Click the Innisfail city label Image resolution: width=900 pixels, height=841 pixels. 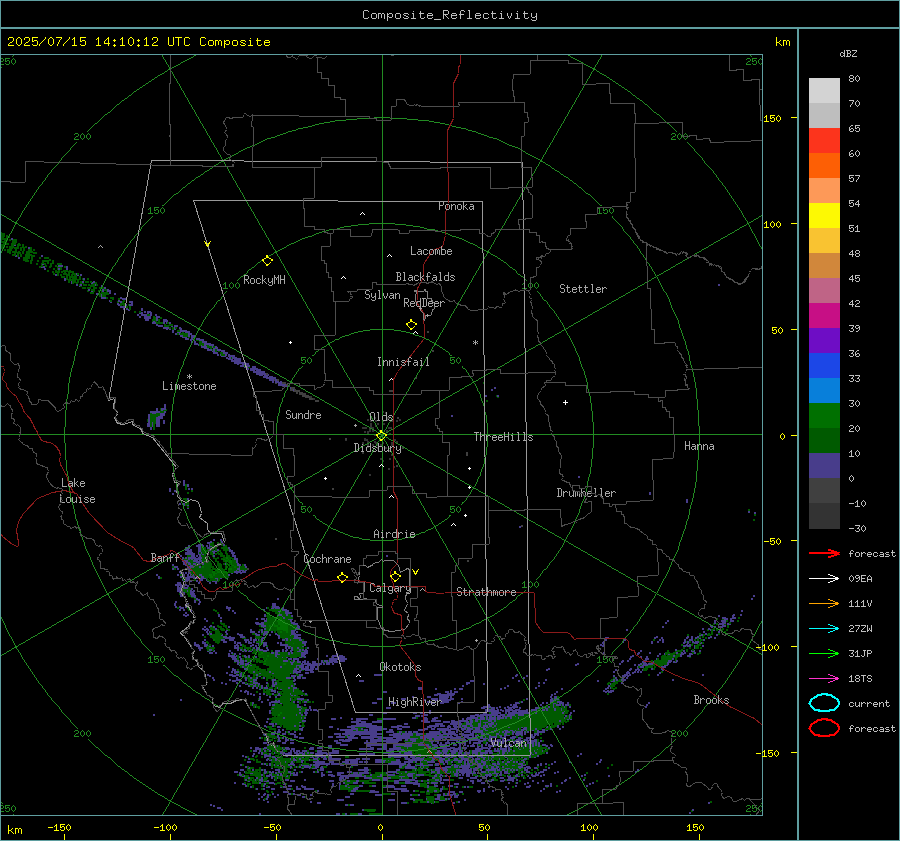pos(403,362)
